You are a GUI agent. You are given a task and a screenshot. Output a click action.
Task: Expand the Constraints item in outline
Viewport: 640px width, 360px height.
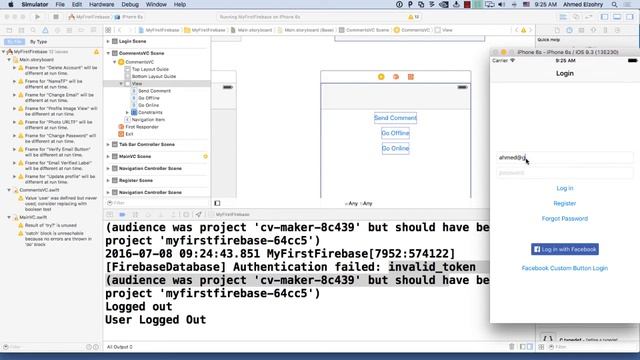(x=127, y=112)
